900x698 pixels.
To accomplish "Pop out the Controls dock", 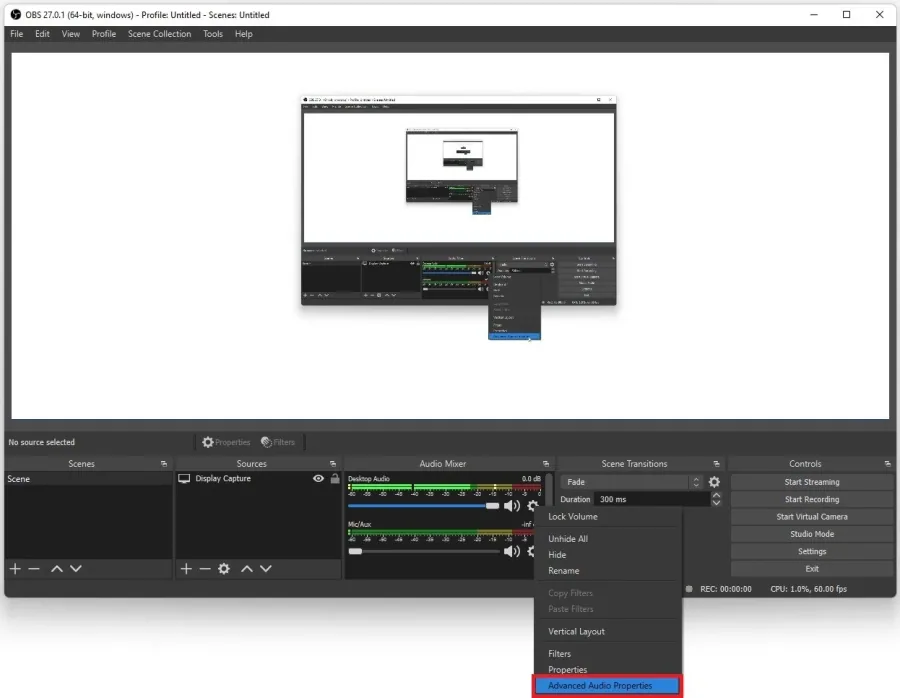I will 887,464.
